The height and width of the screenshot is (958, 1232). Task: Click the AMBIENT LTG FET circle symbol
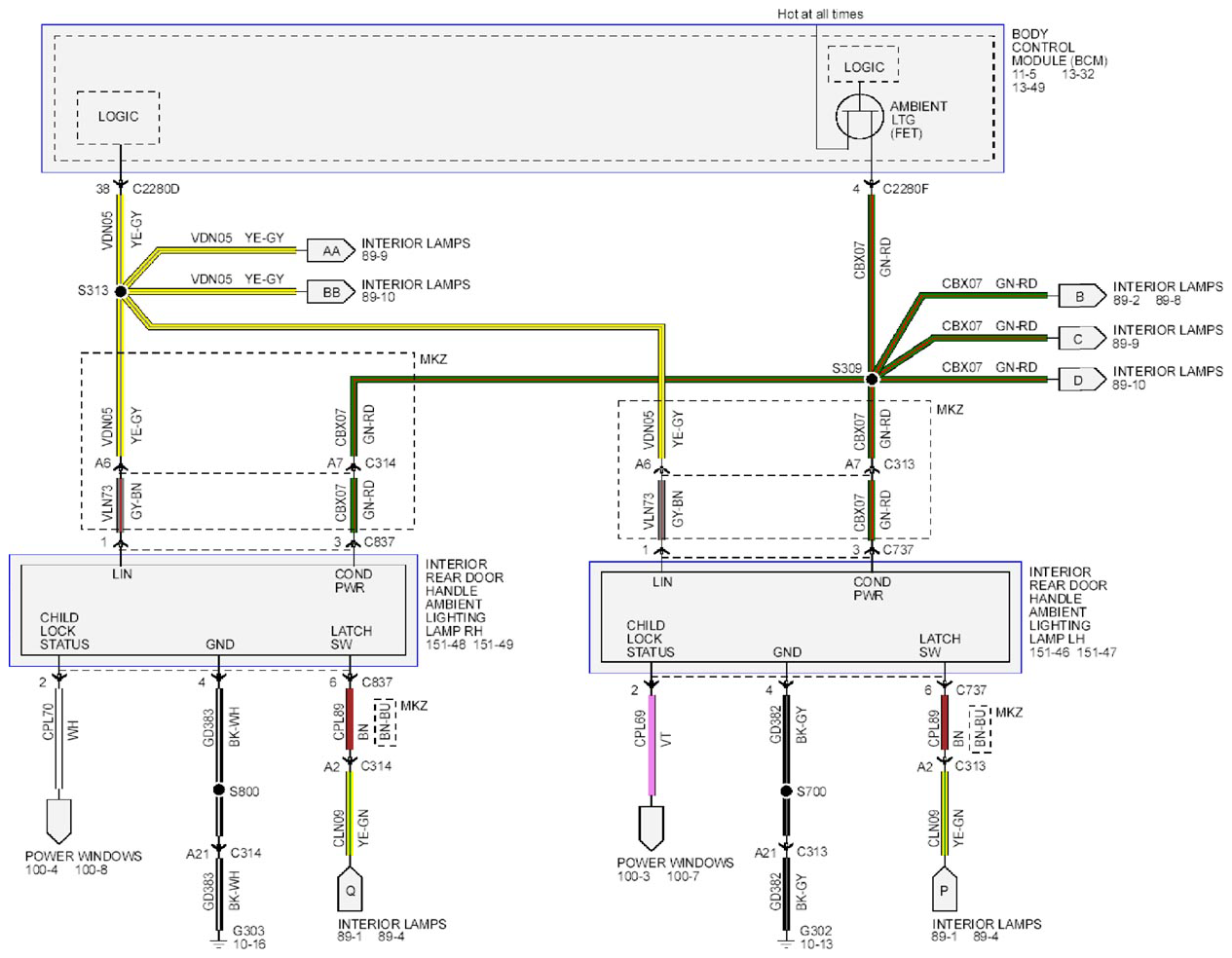pos(860,117)
